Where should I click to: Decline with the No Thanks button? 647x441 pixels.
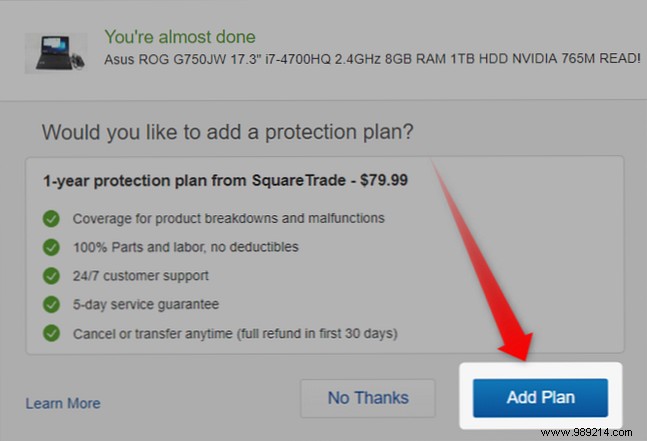pos(368,399)
